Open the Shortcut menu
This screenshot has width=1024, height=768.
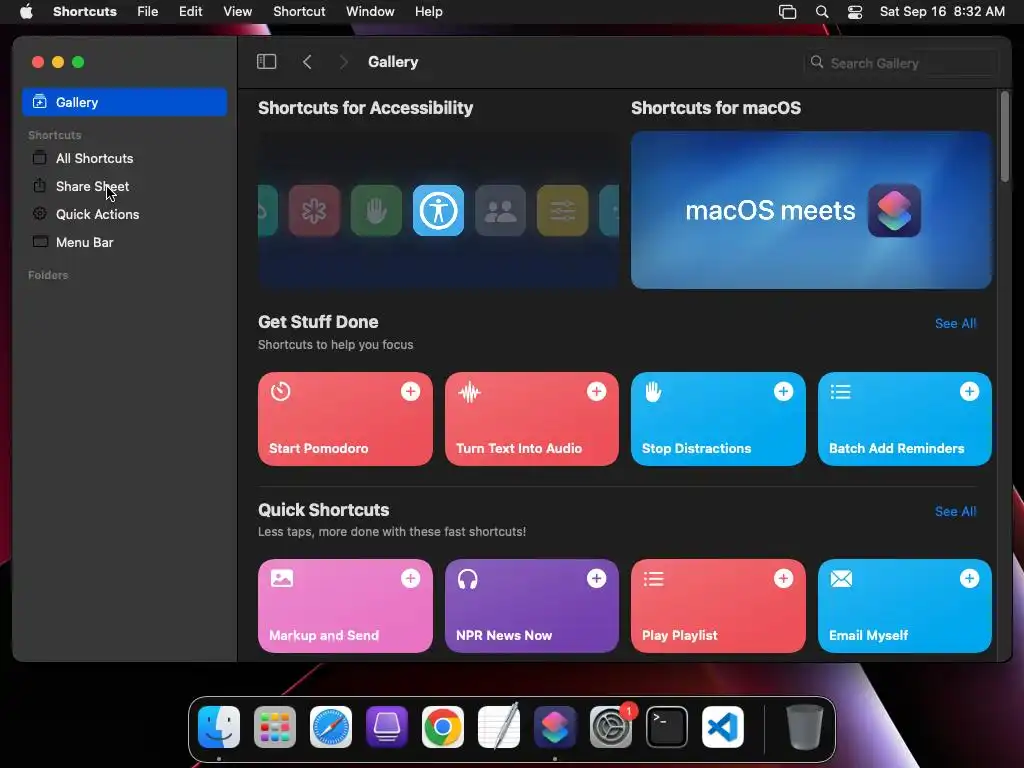(x=299, y=12)
